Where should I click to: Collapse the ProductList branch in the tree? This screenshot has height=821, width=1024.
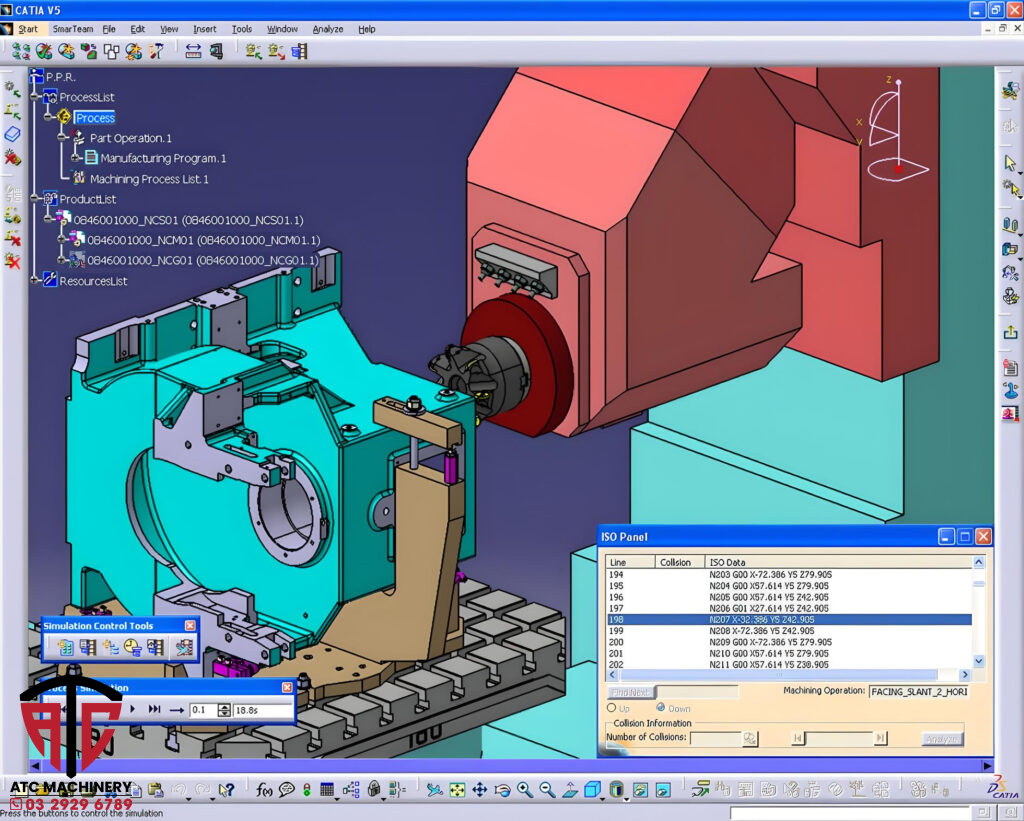(x=33, y=198)
